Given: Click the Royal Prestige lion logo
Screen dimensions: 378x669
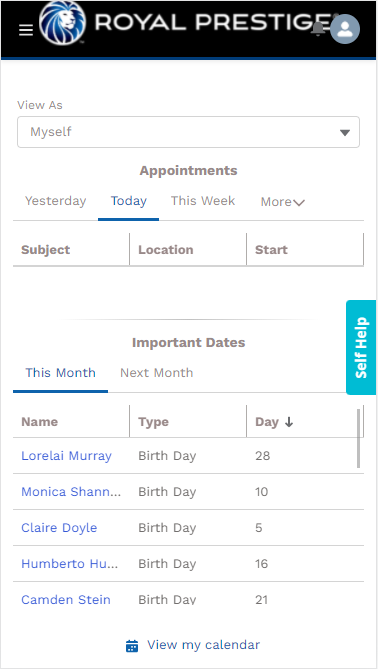Looking at the screenshot, I should [x=62, y=22].
